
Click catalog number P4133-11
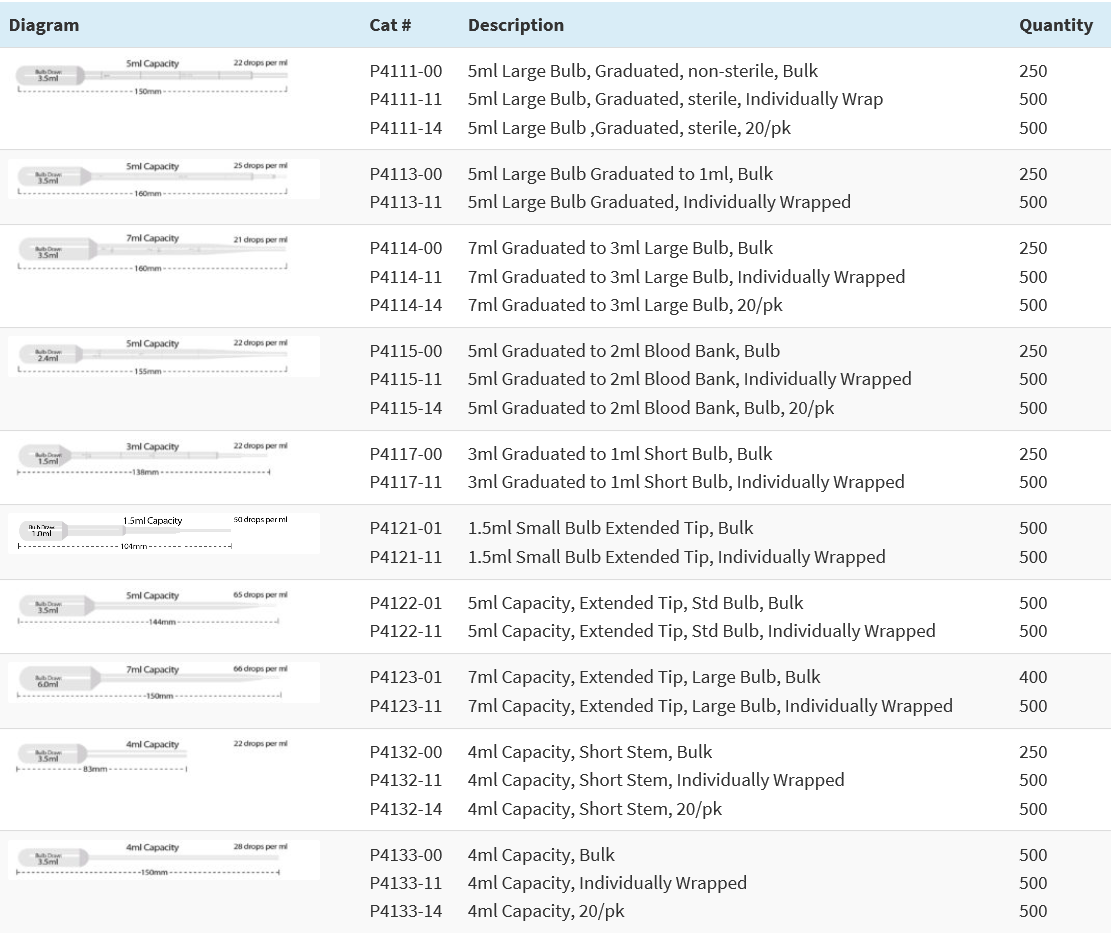coord(405,883)
